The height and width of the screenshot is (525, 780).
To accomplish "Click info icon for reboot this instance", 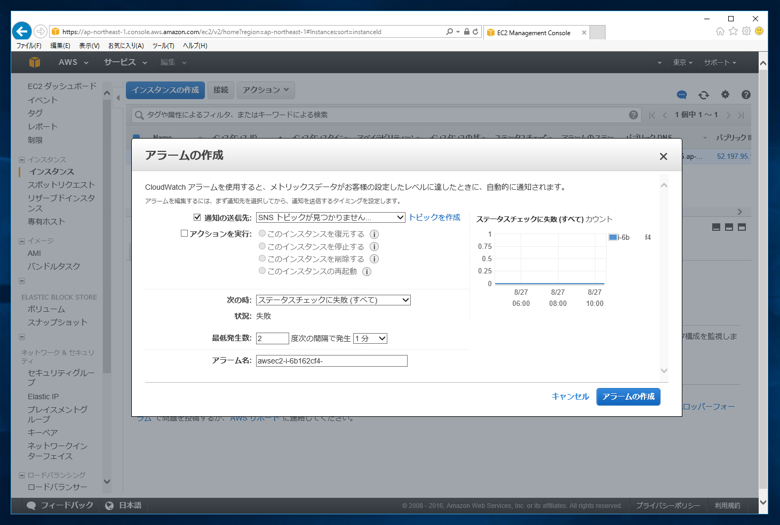I will tap(367, 271).
